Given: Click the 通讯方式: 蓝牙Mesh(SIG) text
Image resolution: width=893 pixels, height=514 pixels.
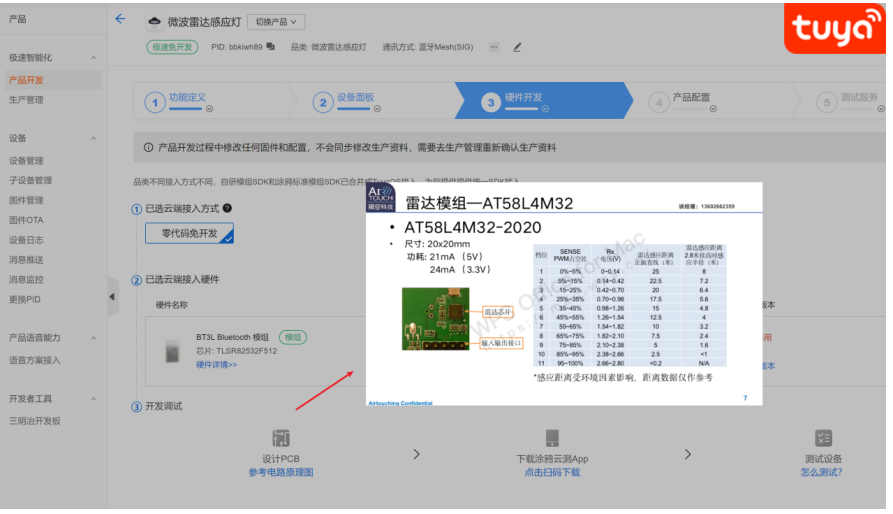Looking at the screenshot, I should click(x=428, y=47).
